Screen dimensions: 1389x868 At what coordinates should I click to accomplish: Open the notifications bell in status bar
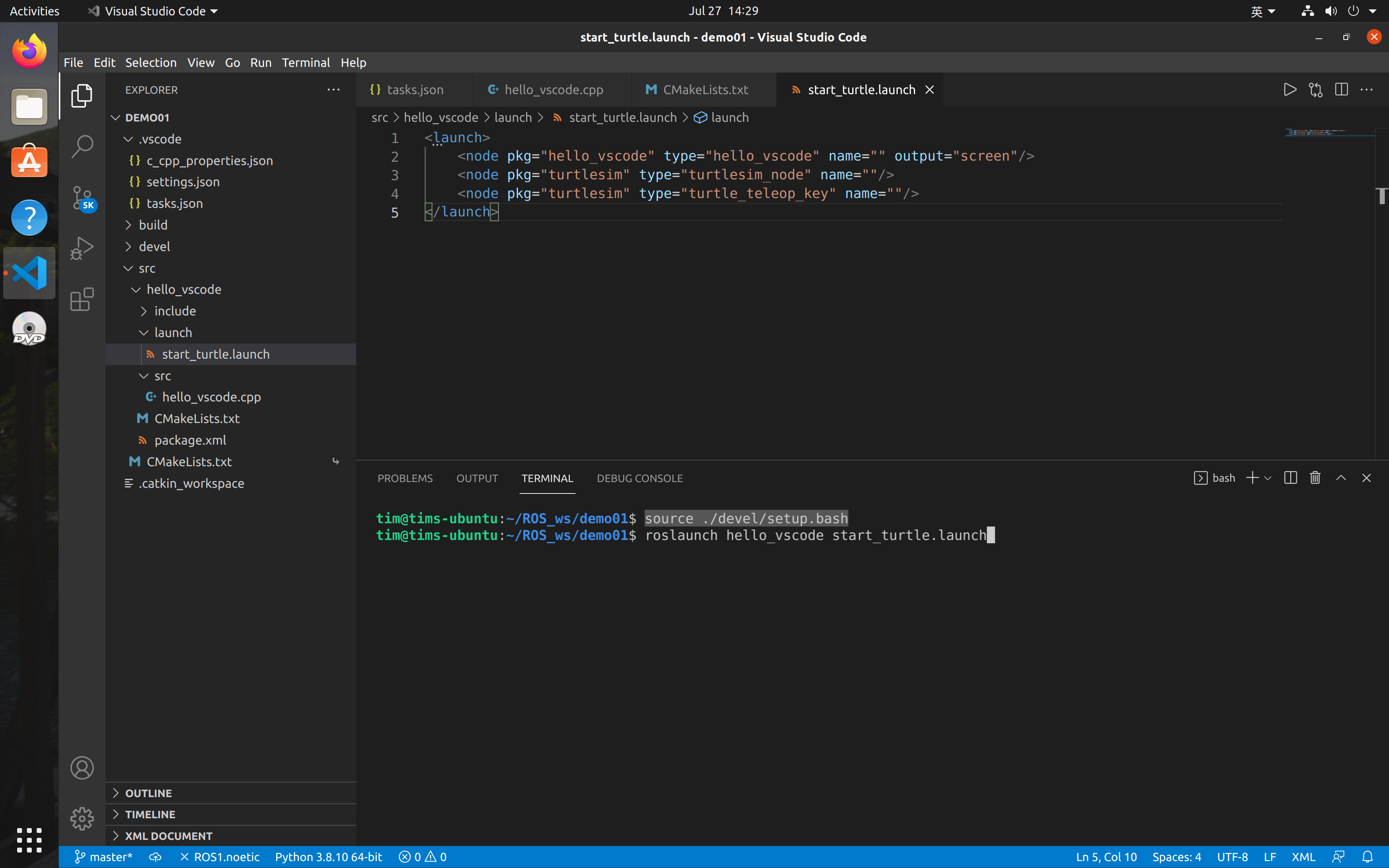pyautogui.click(x=1367, y=857)
